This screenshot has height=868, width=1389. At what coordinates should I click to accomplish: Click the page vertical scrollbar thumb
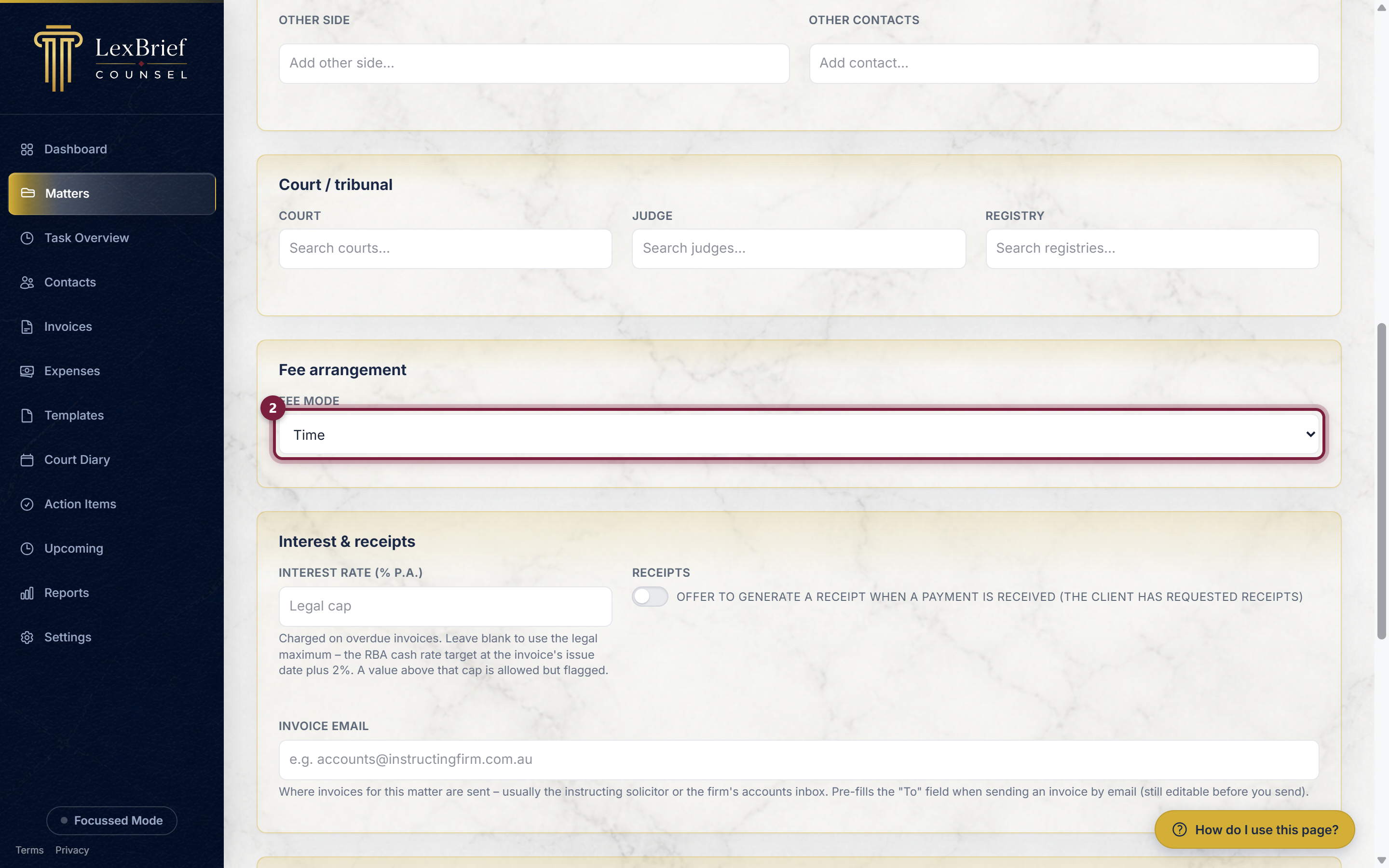(1382, 481)
